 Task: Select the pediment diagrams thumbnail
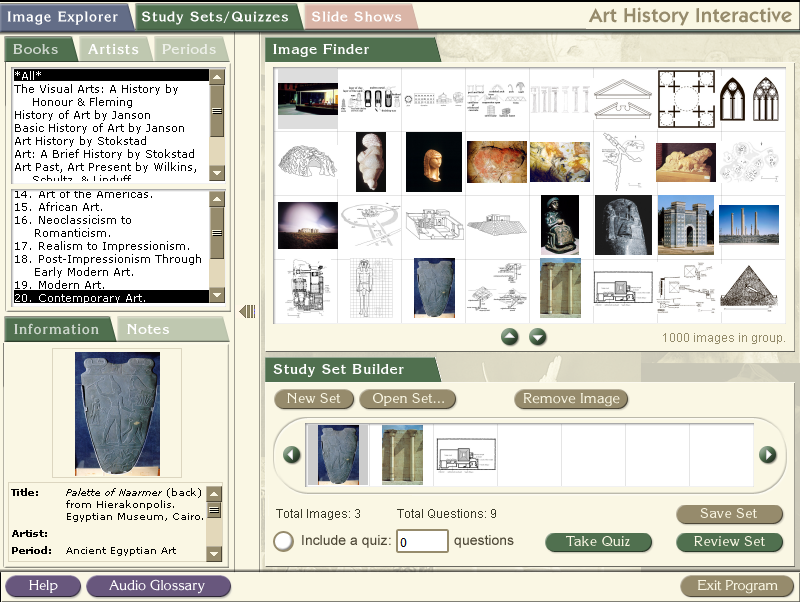tap(623, 99)
